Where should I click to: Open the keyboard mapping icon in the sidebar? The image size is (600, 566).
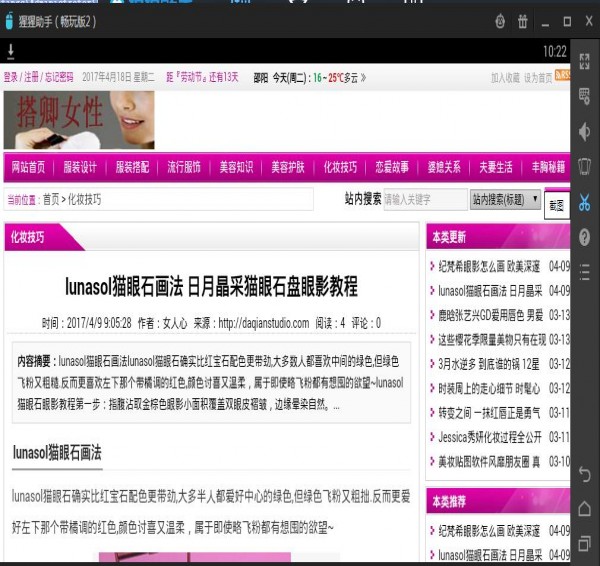point(584,96)
